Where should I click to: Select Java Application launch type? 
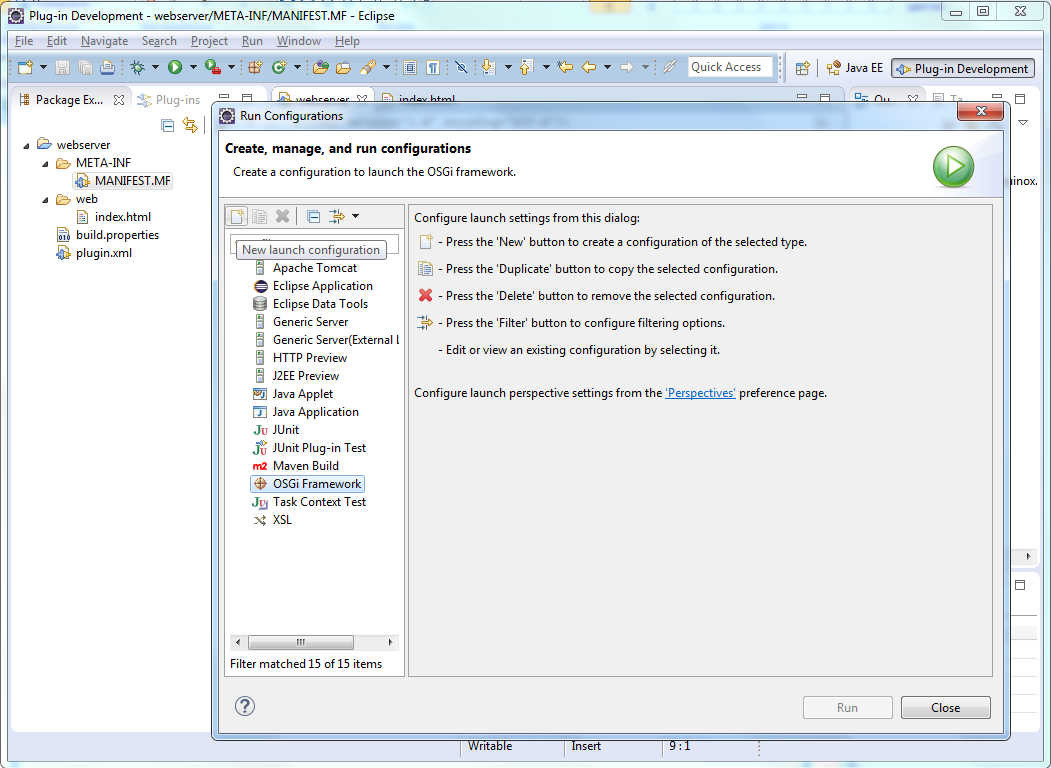pyautogui.click(x=306, y=412)
